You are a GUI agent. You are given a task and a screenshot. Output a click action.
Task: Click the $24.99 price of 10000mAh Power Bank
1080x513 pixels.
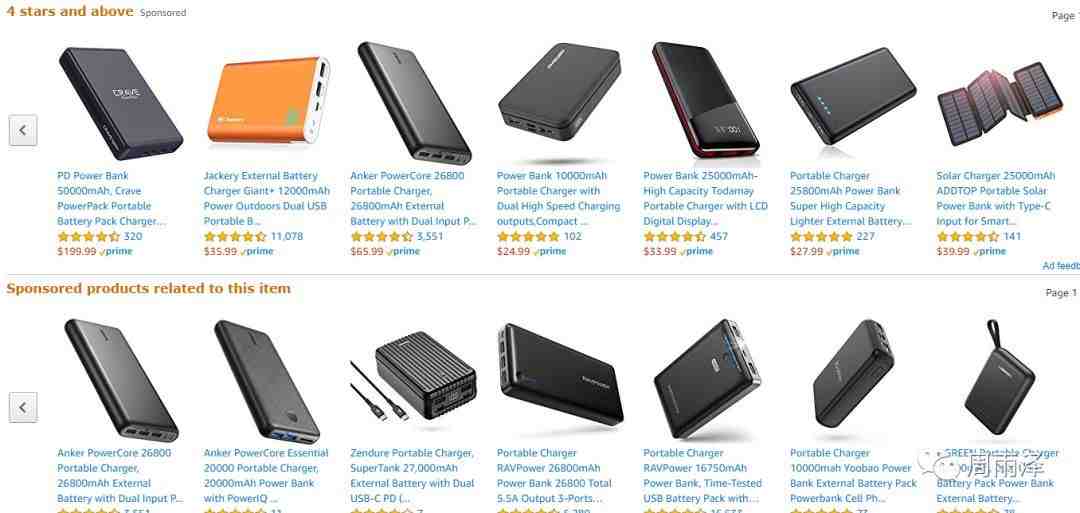click(x=513, y=251)
